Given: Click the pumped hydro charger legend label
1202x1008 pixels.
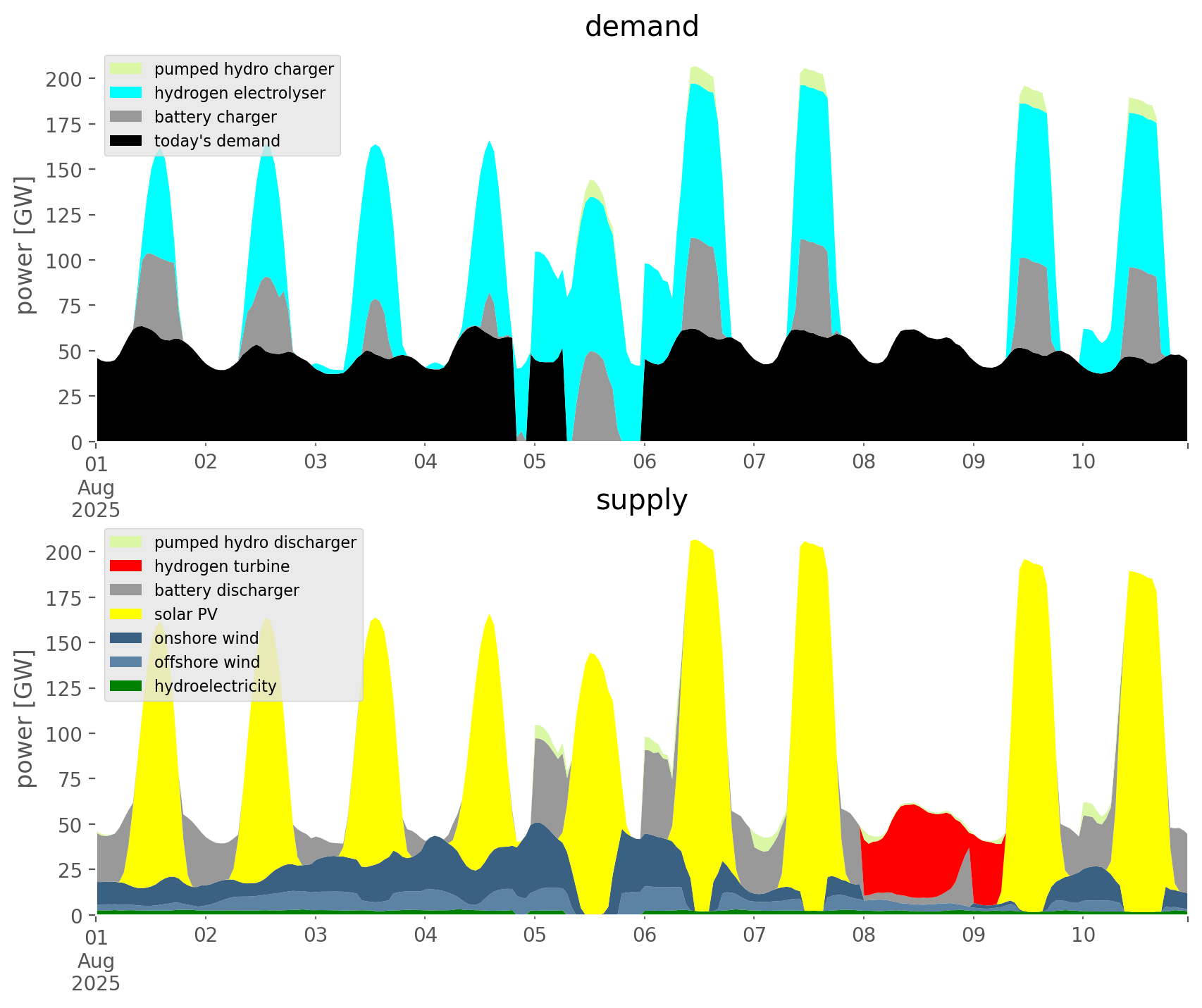Looking at the screenshot, I should [x=244, y=69].
